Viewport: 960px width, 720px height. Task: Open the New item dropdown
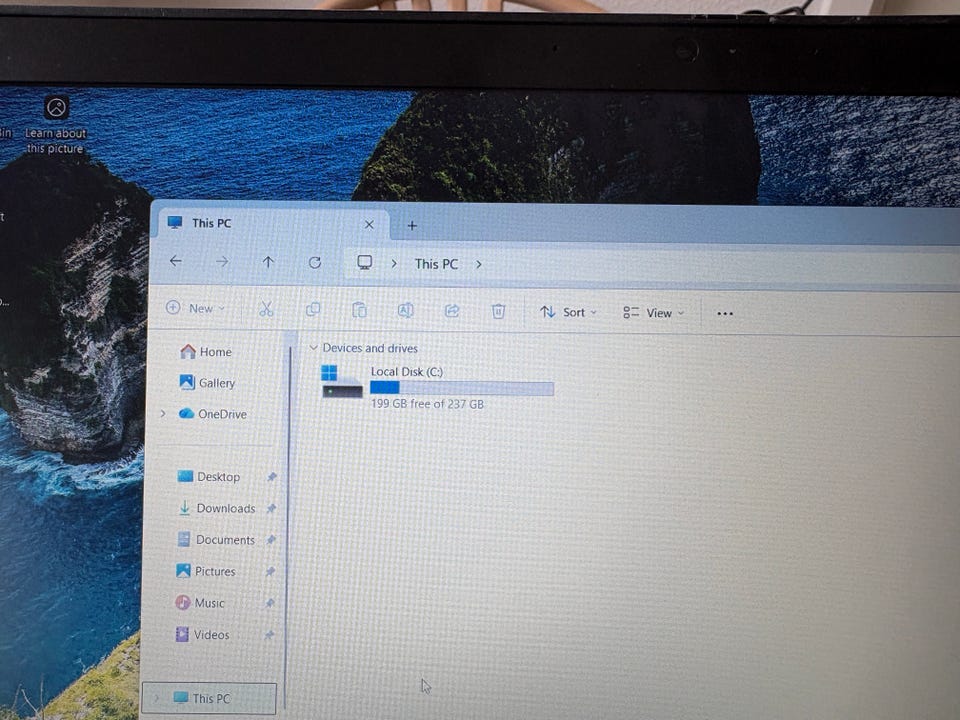tap(195, 308)
